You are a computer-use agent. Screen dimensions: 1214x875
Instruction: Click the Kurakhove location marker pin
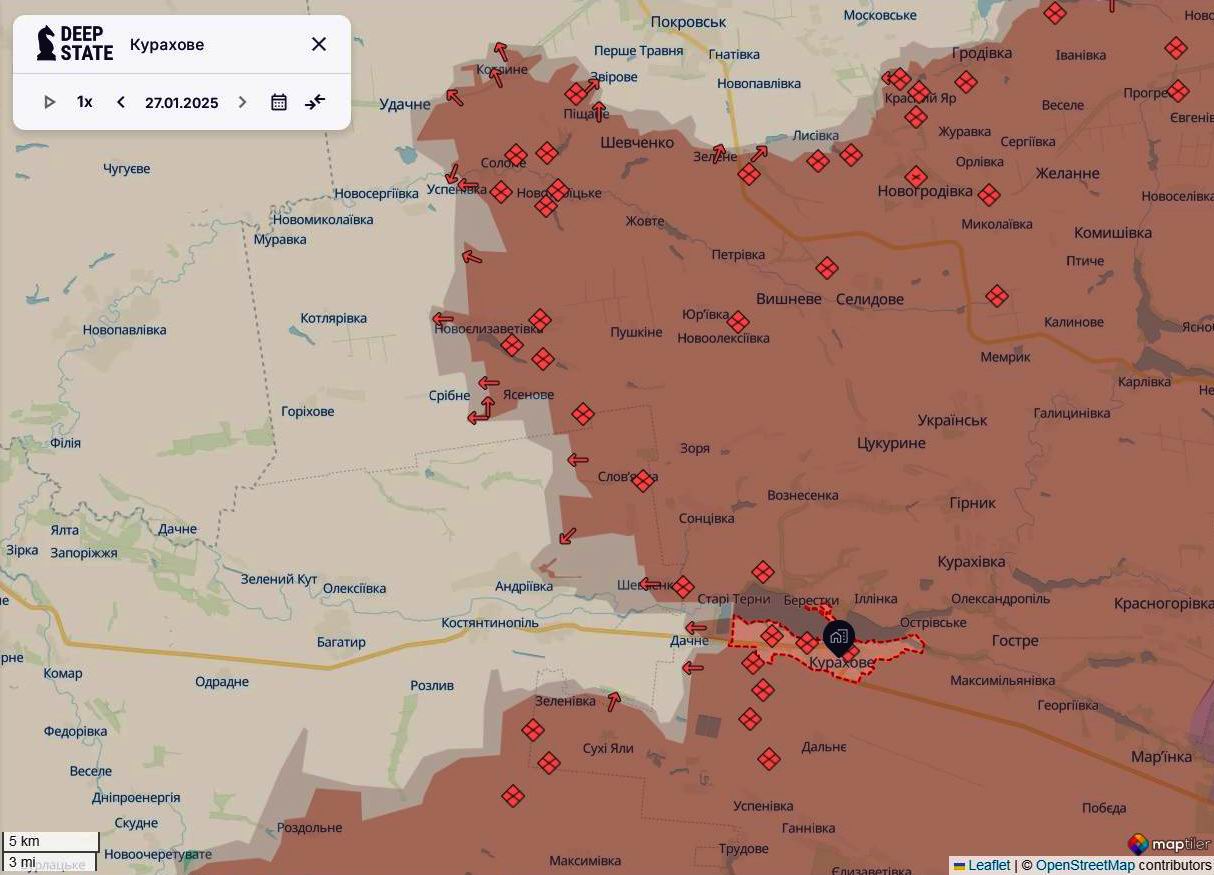(837, 634)
